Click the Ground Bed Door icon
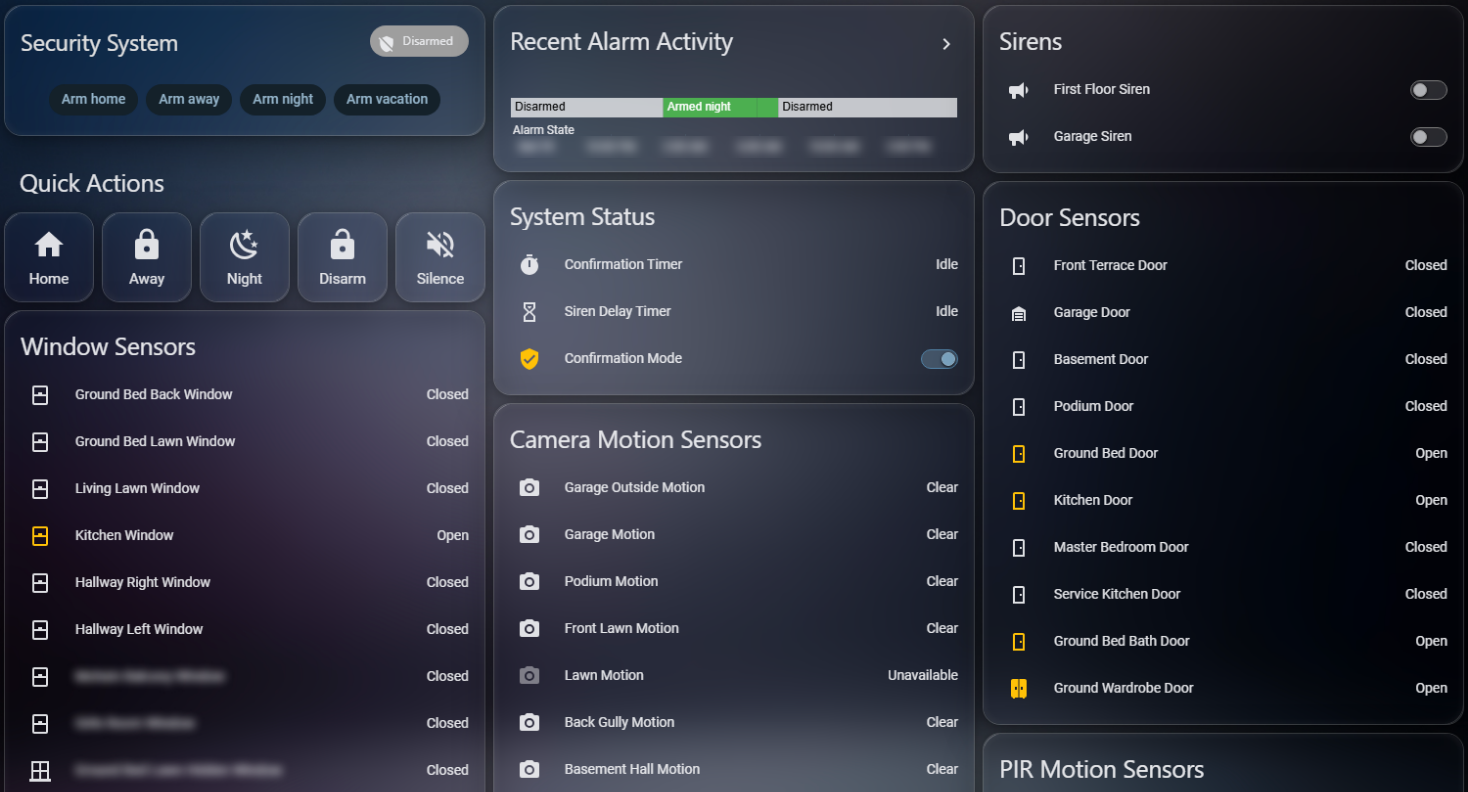 pos(1019,454)
